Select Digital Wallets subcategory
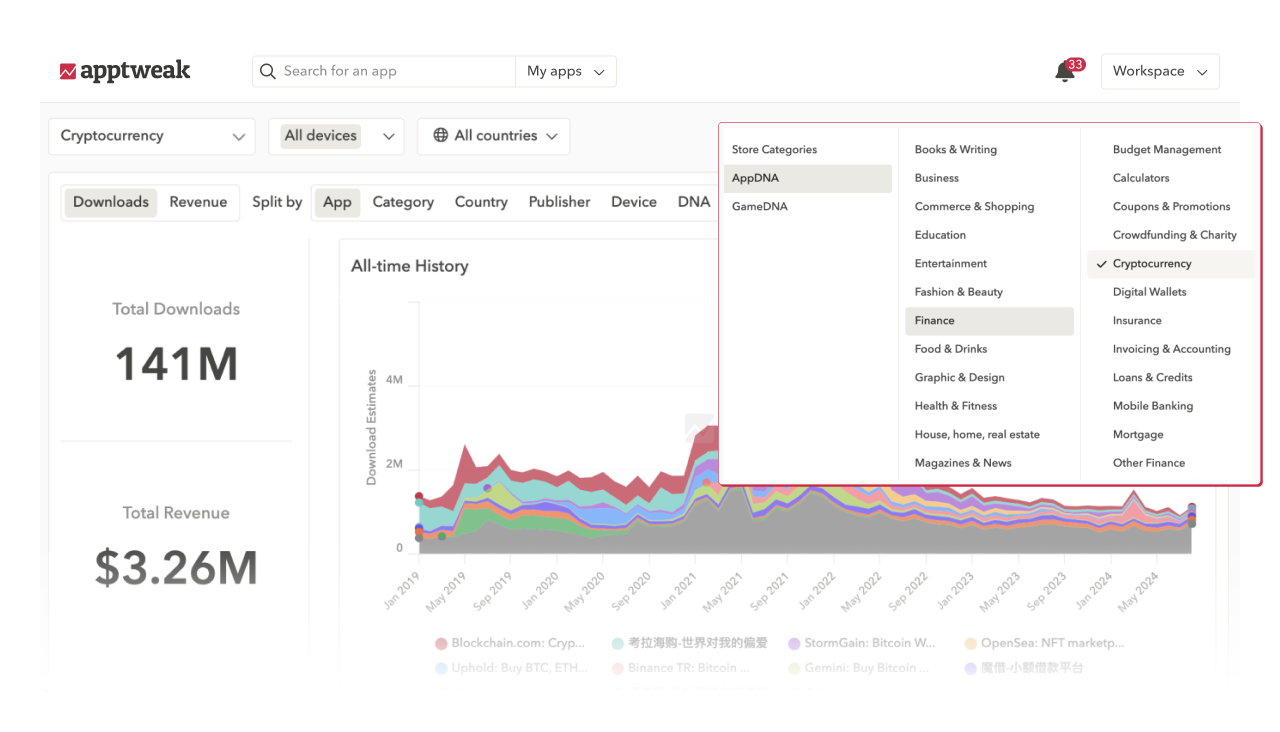 click(x=1171, y=292)
